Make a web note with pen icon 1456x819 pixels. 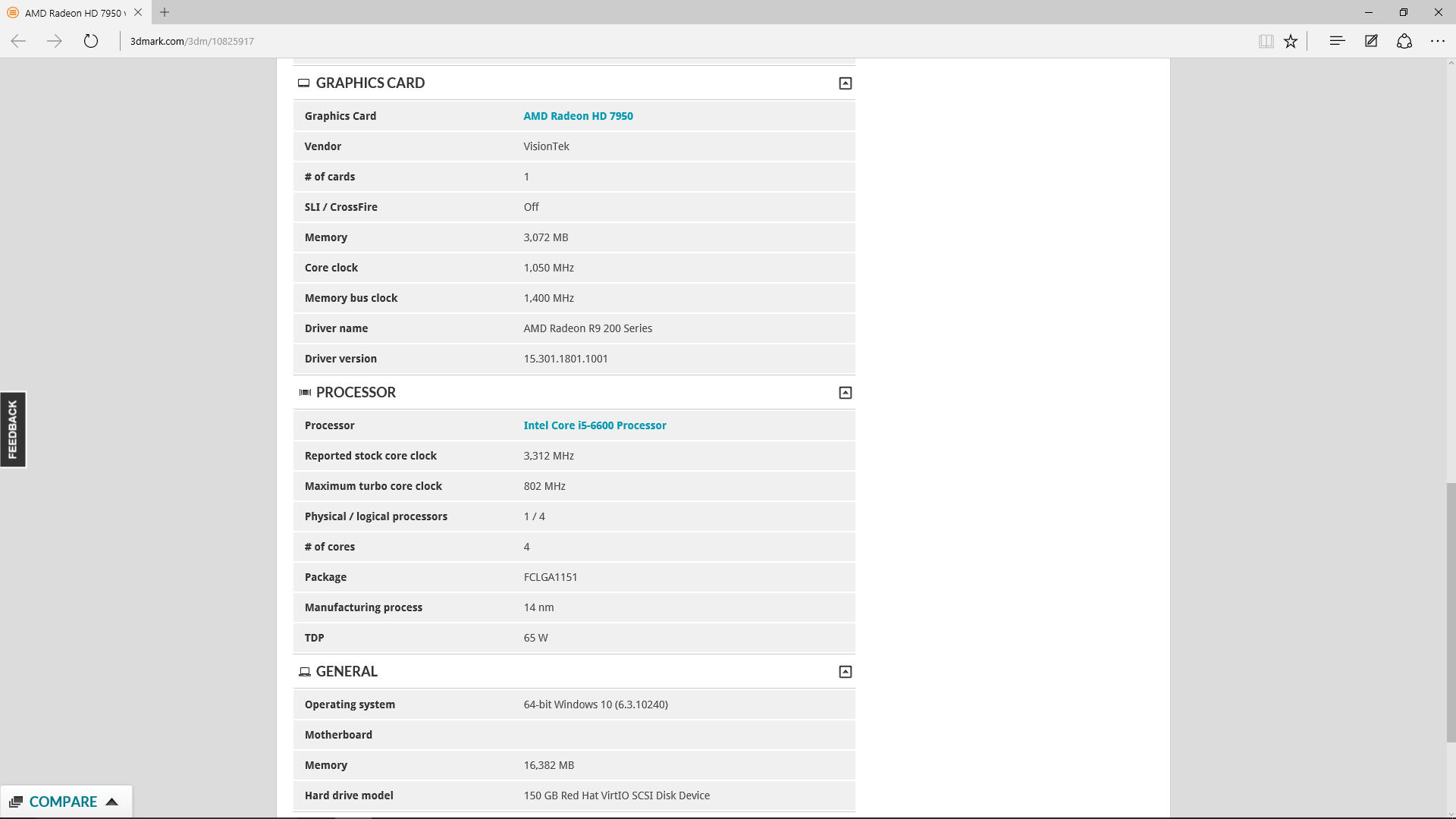click(x=1371, y=41)
